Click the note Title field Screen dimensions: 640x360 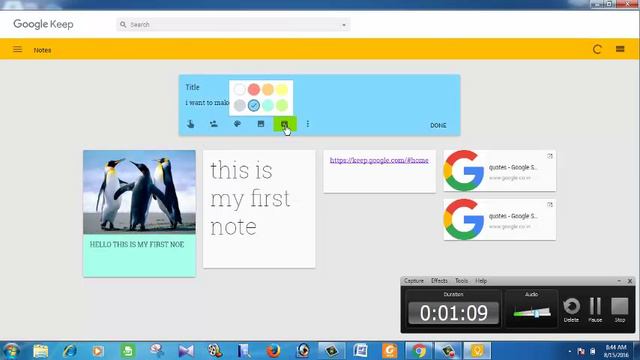point(192,87)
